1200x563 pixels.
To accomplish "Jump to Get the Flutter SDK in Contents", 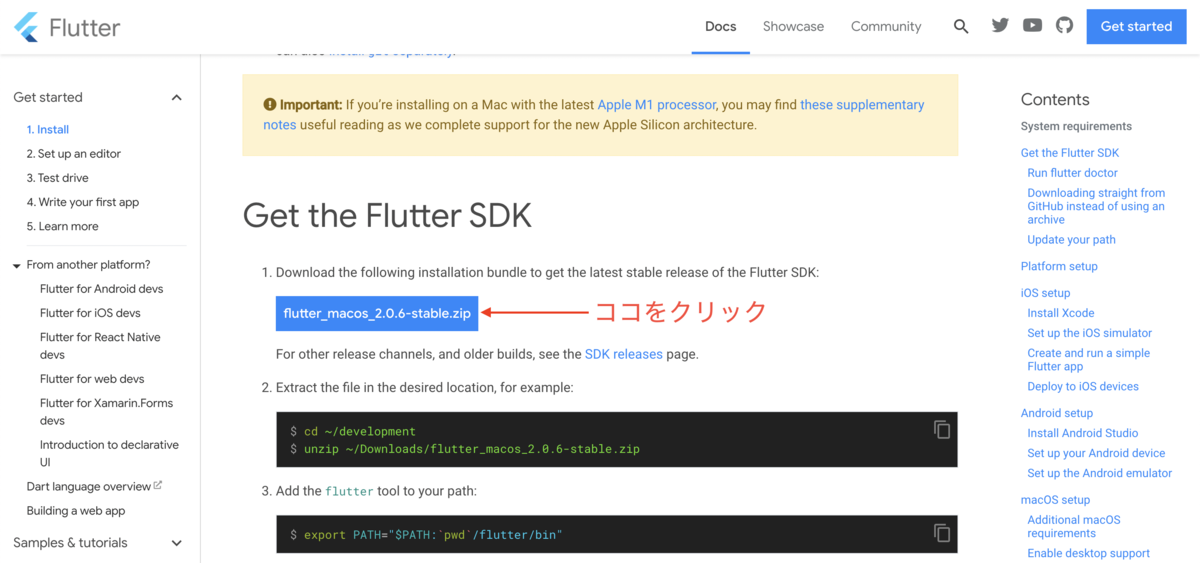I will 1070,153.
